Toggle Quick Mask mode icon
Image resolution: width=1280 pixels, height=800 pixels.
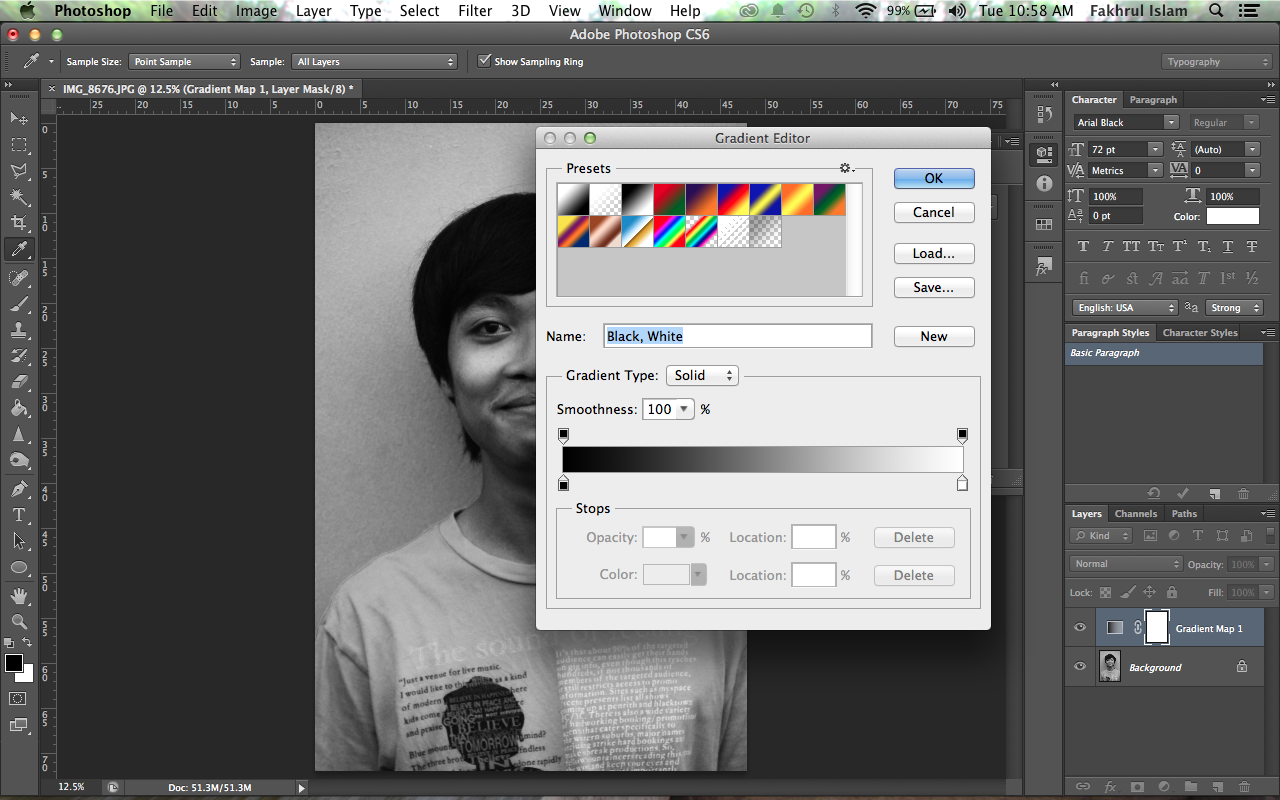[x=18, y=698]
